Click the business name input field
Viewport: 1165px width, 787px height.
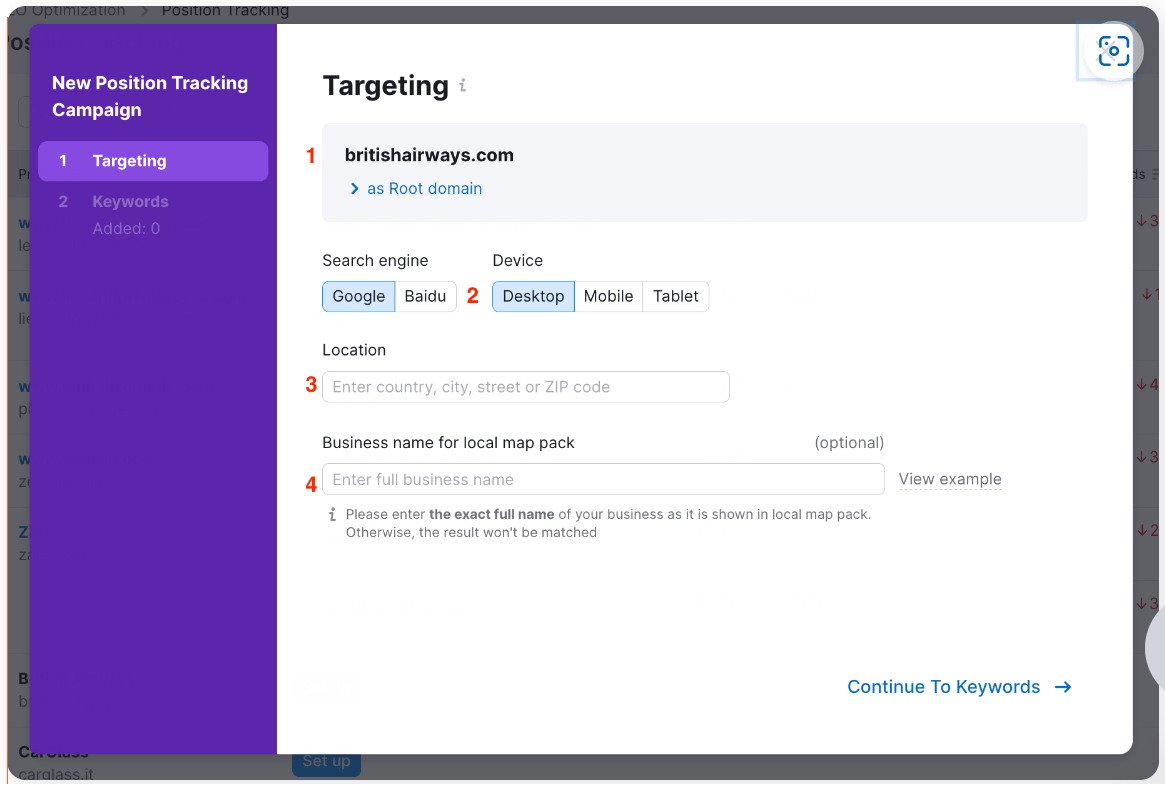(x=602, y=479)
